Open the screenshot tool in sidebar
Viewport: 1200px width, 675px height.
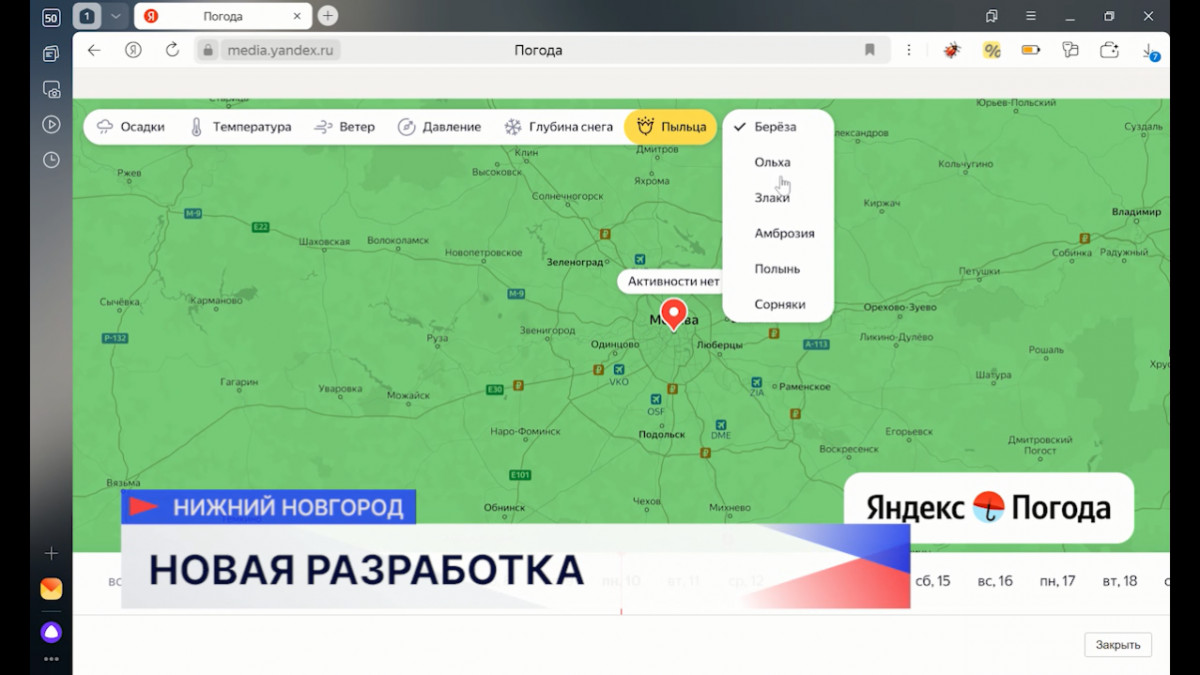51,89
